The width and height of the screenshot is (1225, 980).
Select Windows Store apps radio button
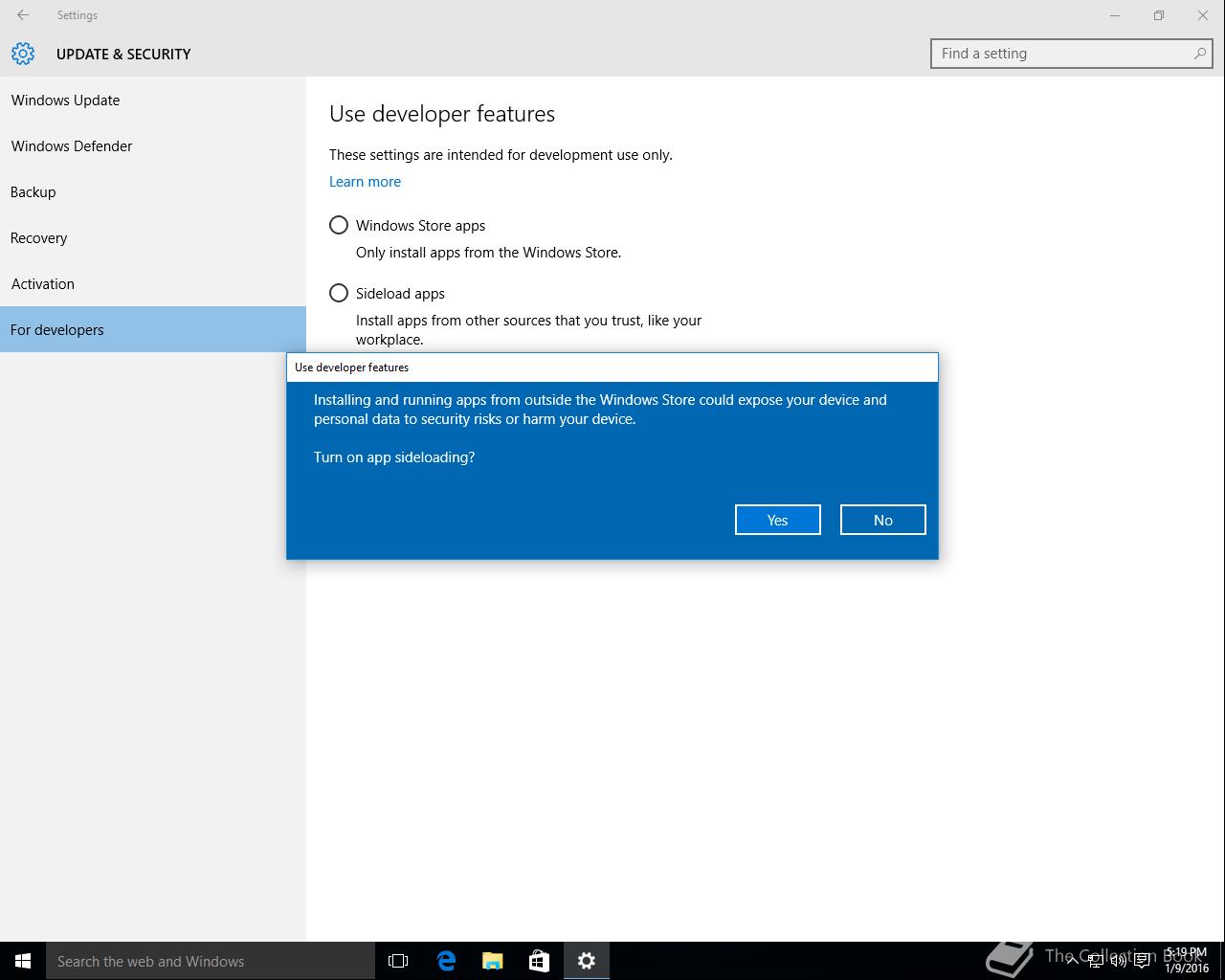coord(339,225)
